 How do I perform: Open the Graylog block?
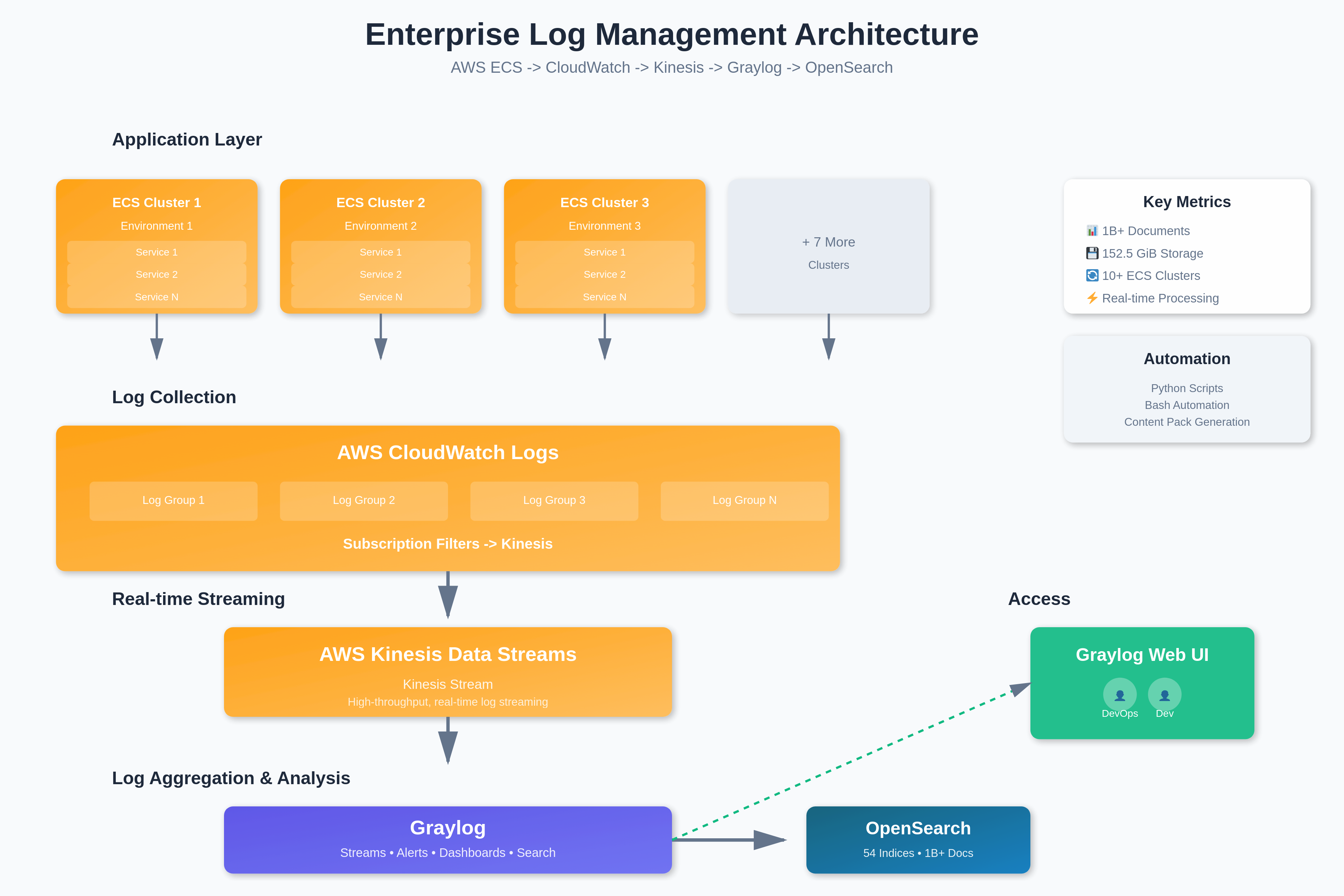pos(448,839)
